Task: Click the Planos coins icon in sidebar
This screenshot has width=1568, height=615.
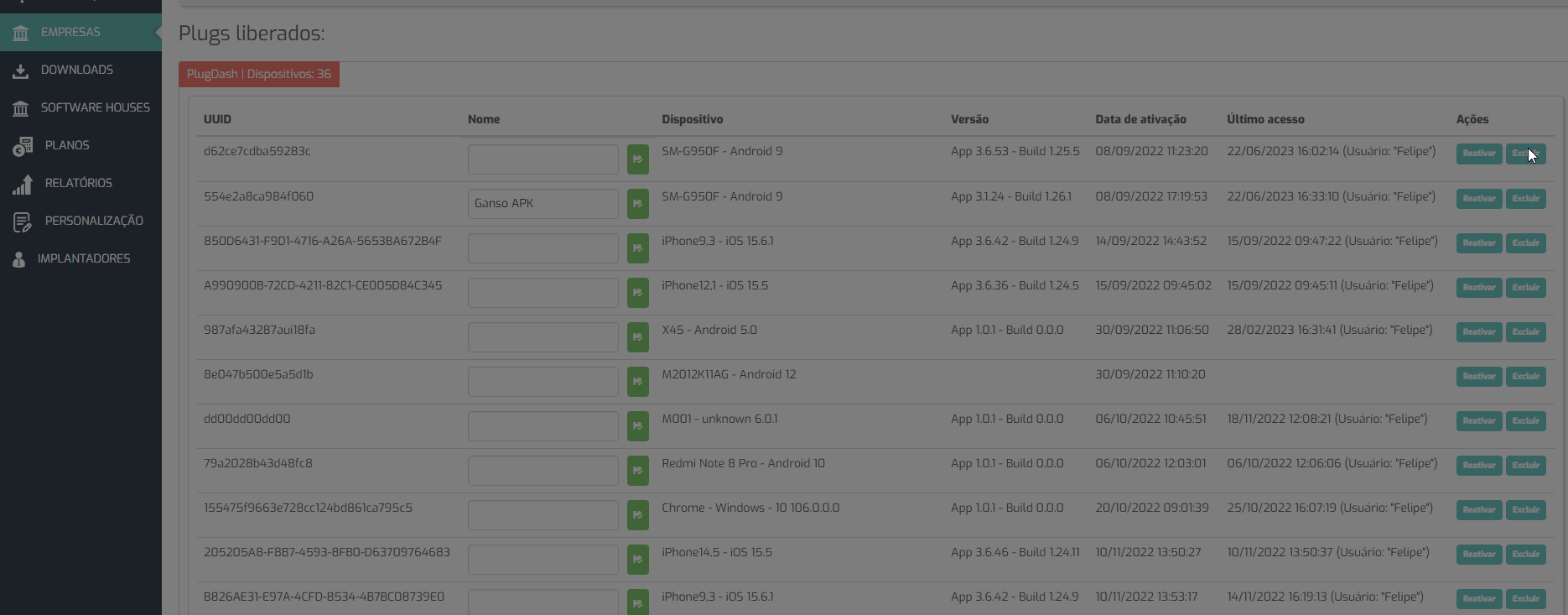Action: (x=23, y=146)
